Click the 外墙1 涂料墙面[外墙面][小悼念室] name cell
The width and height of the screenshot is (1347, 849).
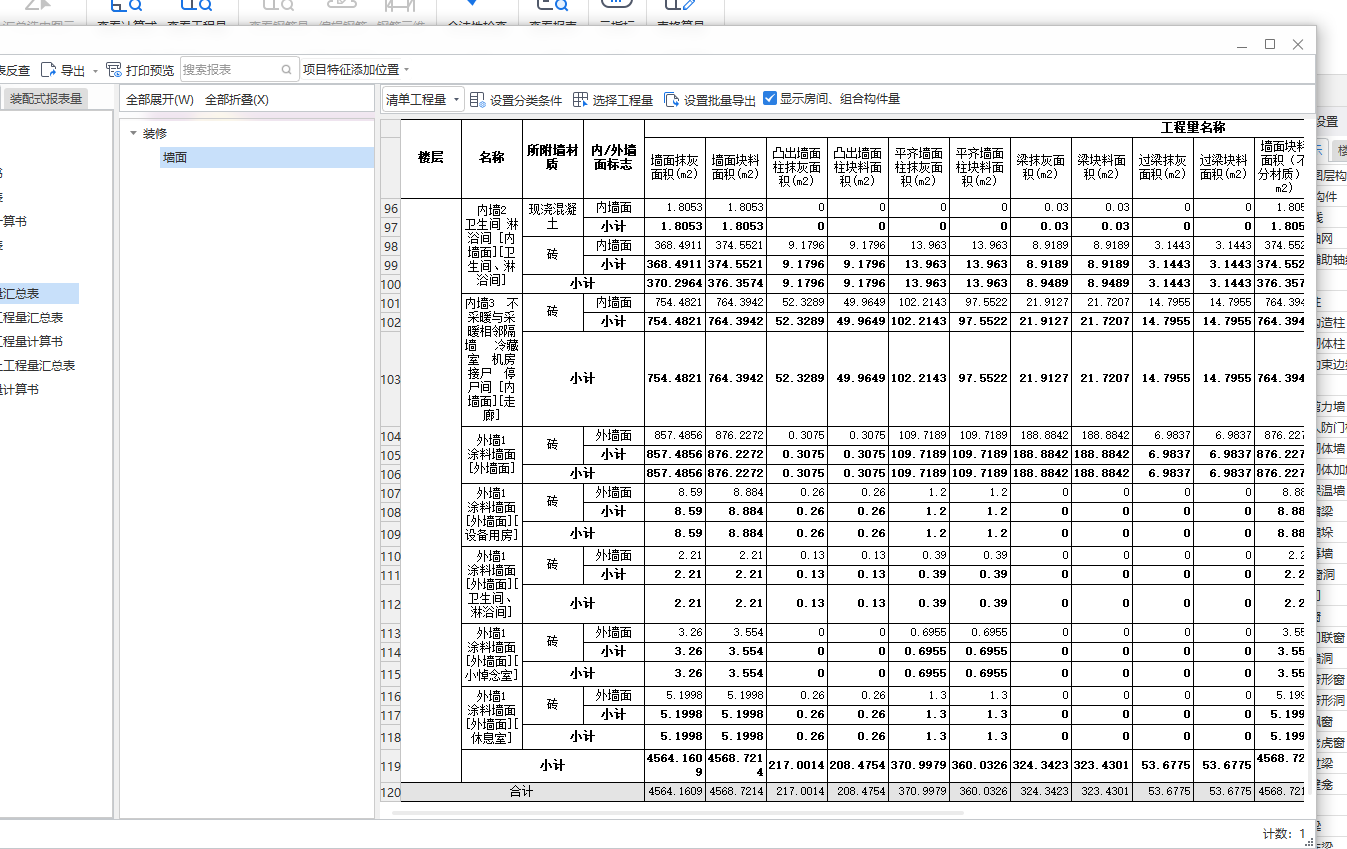click(x=492, y=654)
